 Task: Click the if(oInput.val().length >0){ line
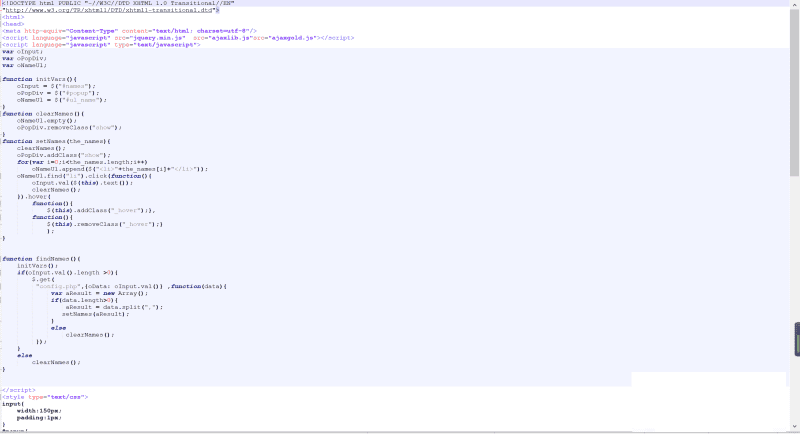click(x=67, y=272)
